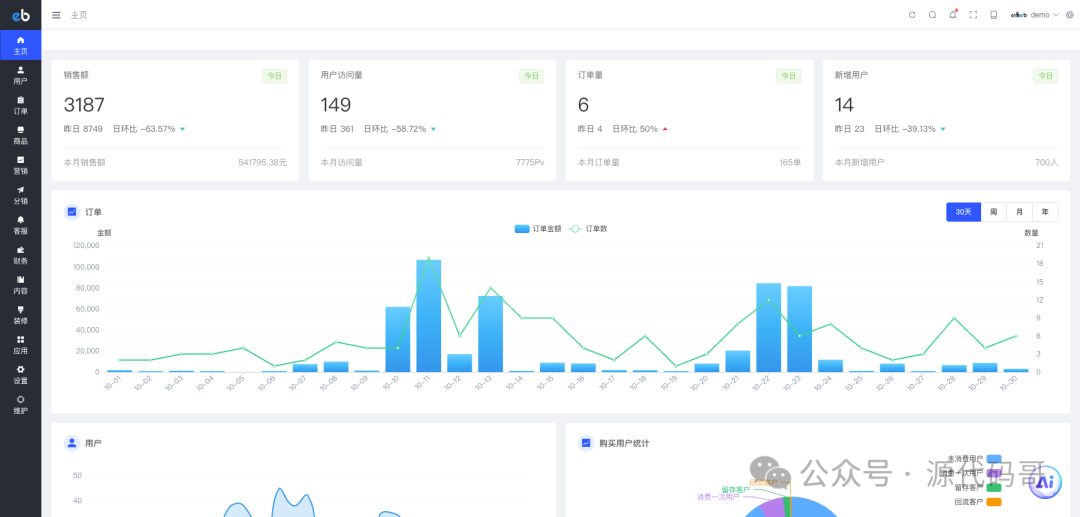The height and width of the screenshot is (517, 1080).
Task: Toggle 回流客户 legend in pie chart
Action: (993, 502)
